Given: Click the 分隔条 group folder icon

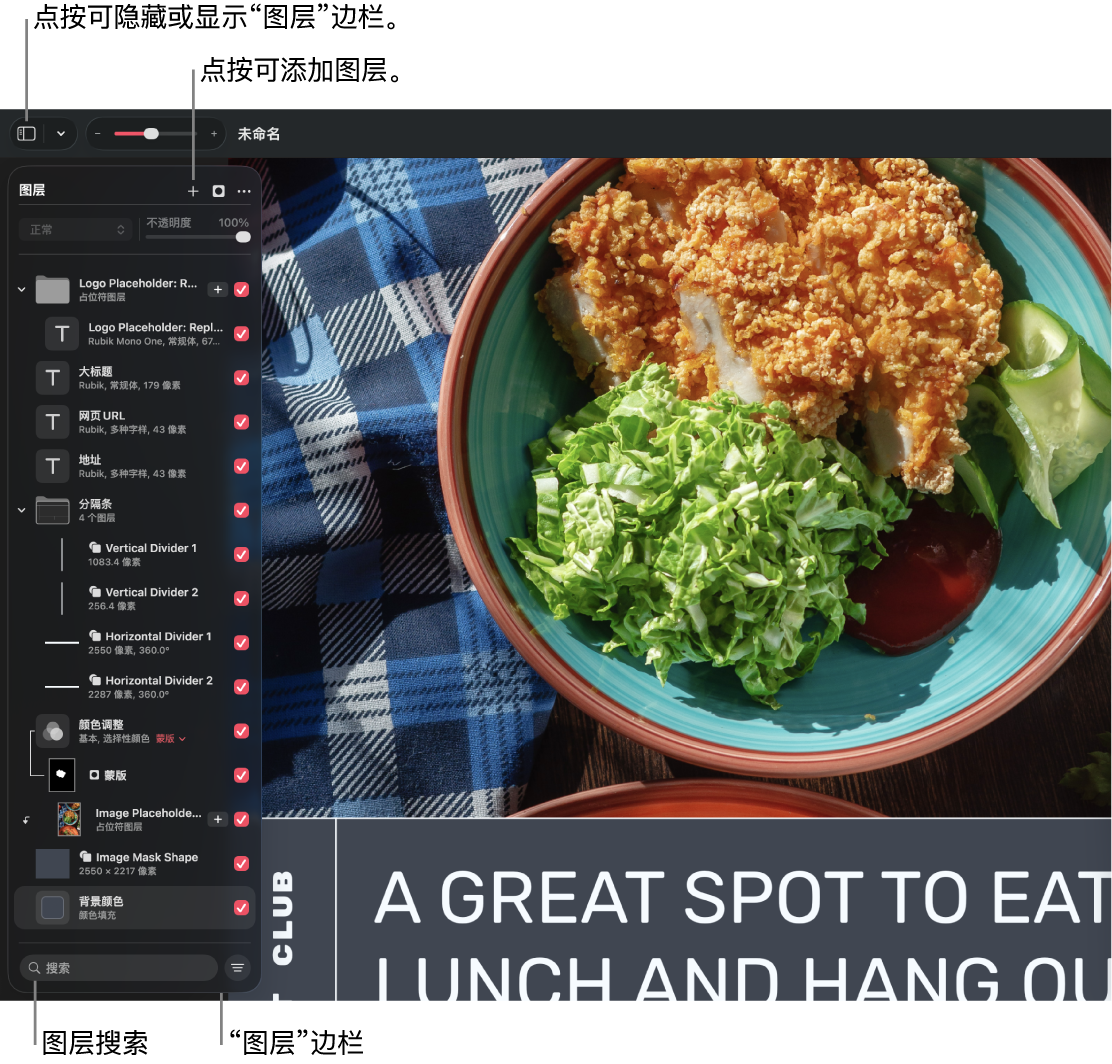Looking at the screenshot, I should pos(52,510).
